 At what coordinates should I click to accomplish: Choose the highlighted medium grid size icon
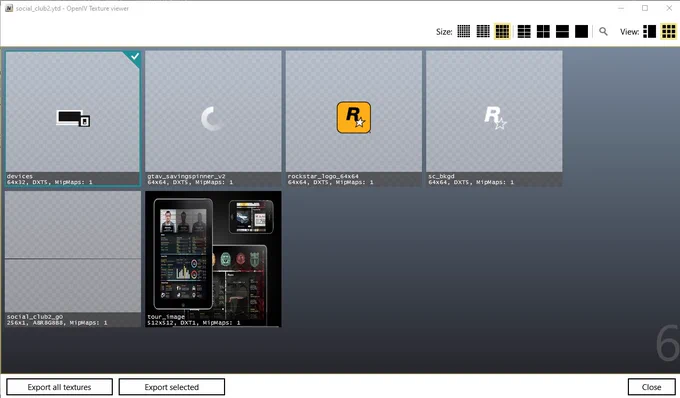click(502, 31)
